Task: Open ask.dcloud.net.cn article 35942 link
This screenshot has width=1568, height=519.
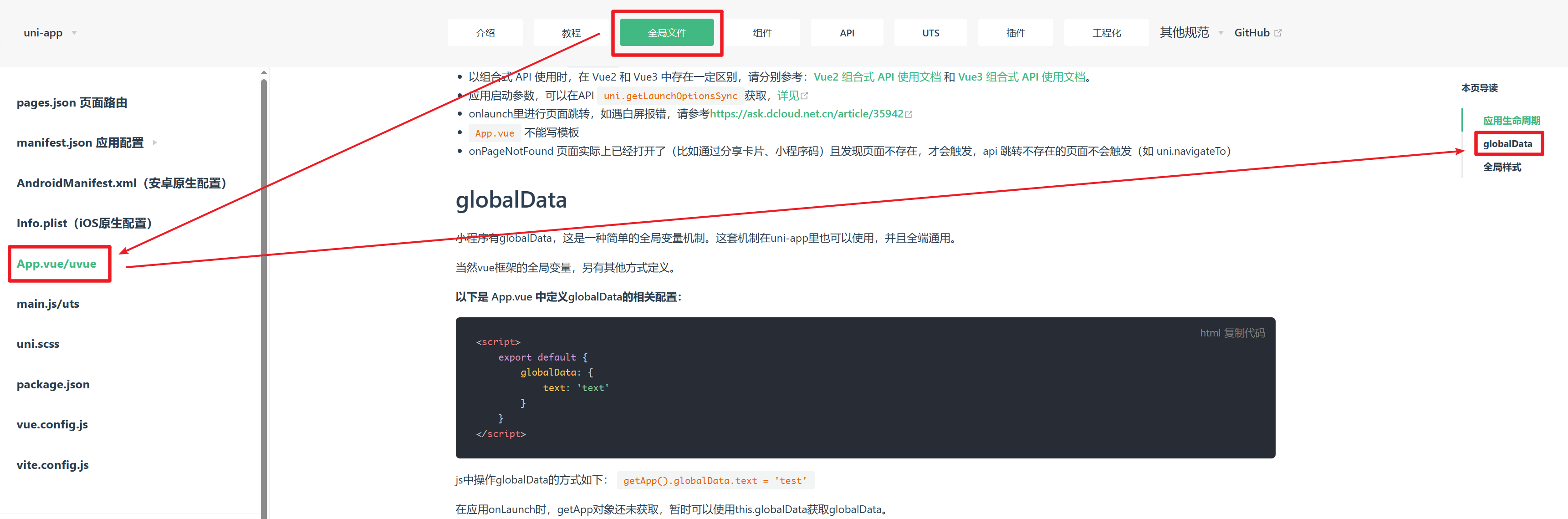Action: coord(806,114)
